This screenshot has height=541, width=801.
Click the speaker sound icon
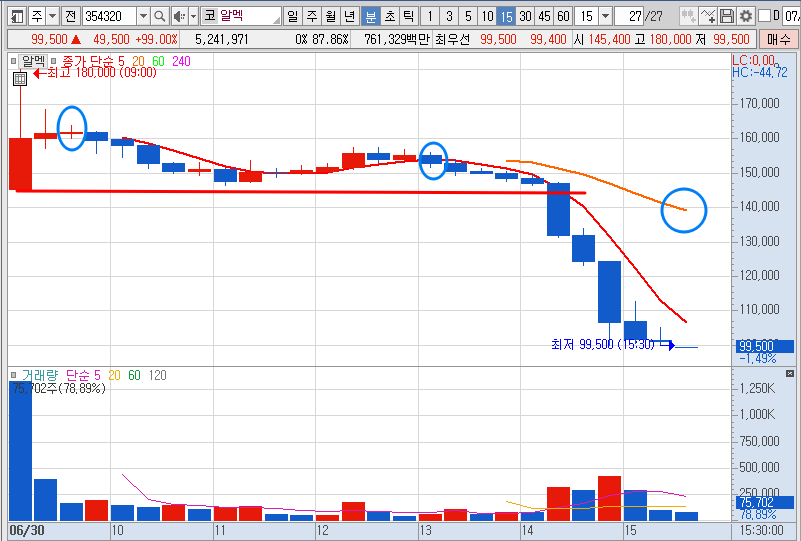coord(179,16)
